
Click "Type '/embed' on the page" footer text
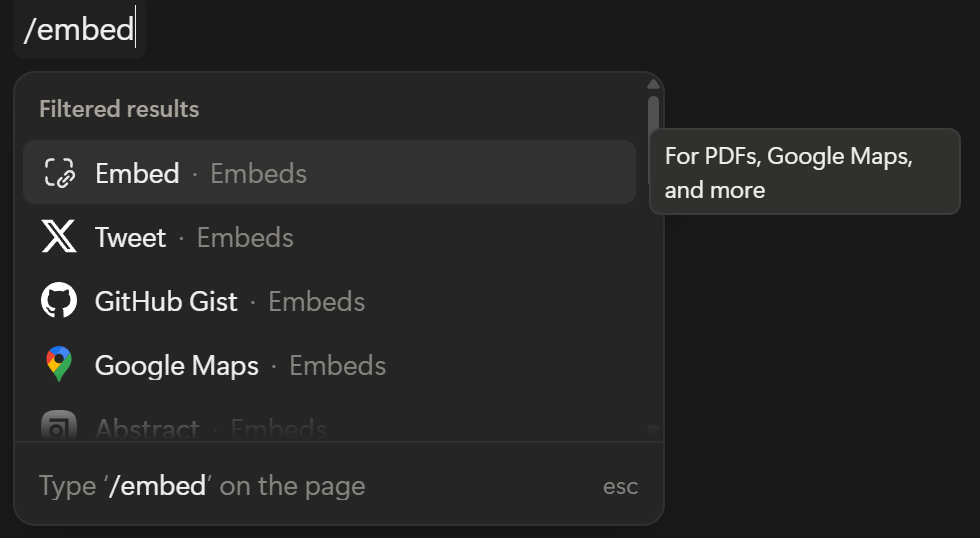202,486
